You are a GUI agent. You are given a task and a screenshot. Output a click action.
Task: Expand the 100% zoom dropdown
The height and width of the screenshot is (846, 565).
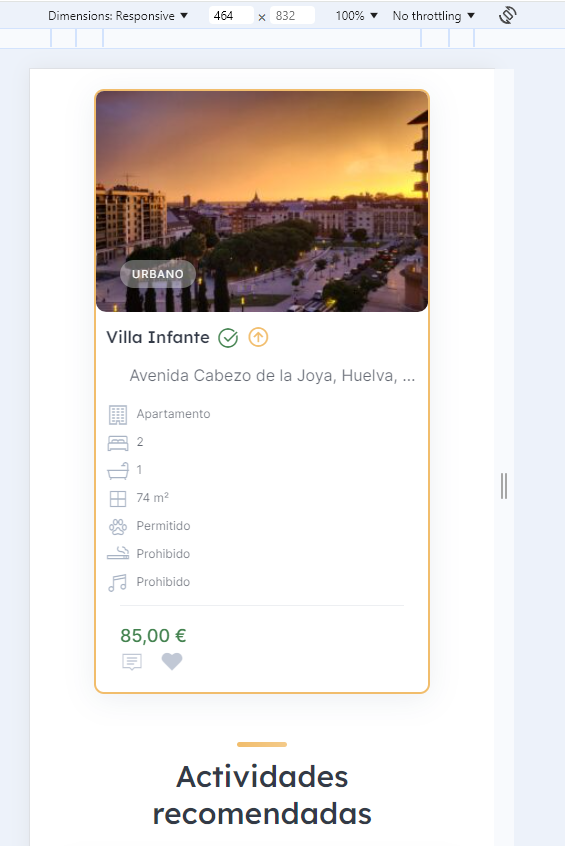pyautogui.click(x=356, y=16)
